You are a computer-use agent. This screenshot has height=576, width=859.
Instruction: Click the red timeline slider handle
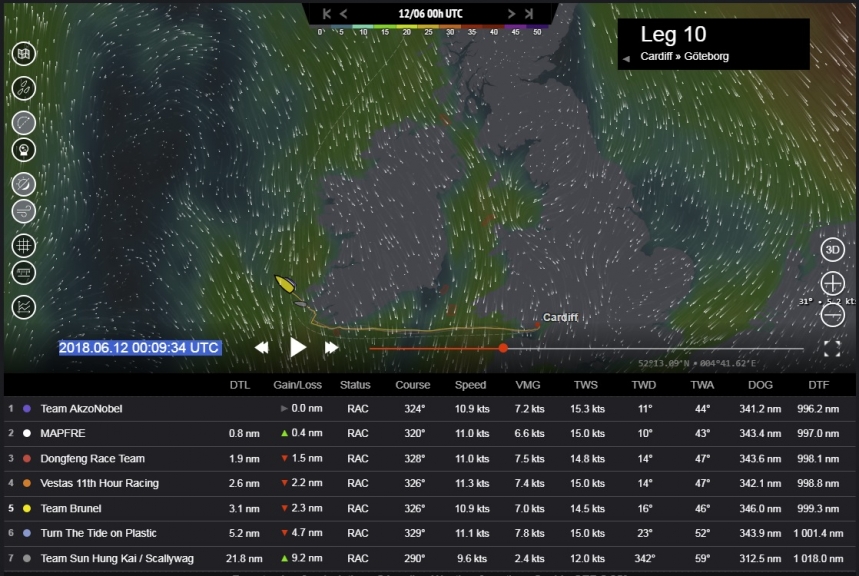pos(503,348)
